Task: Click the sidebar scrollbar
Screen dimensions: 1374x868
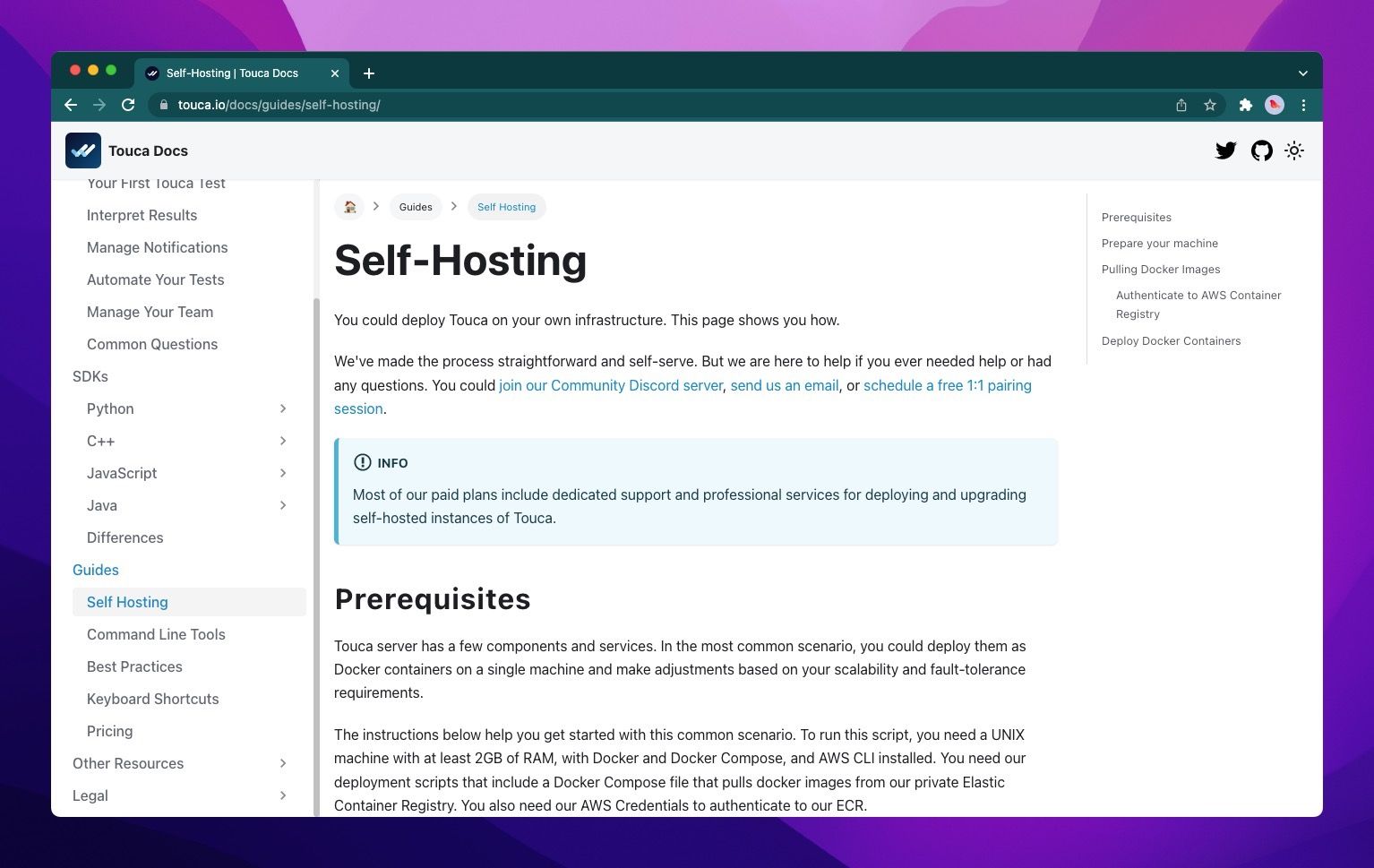Action: [316, 555]
